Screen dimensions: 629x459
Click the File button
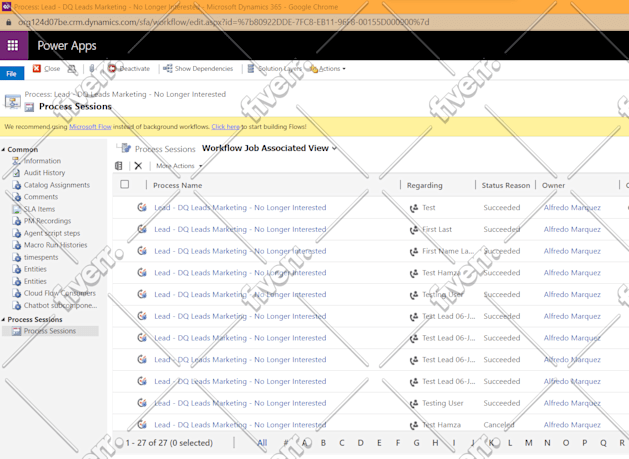(12, 73)
